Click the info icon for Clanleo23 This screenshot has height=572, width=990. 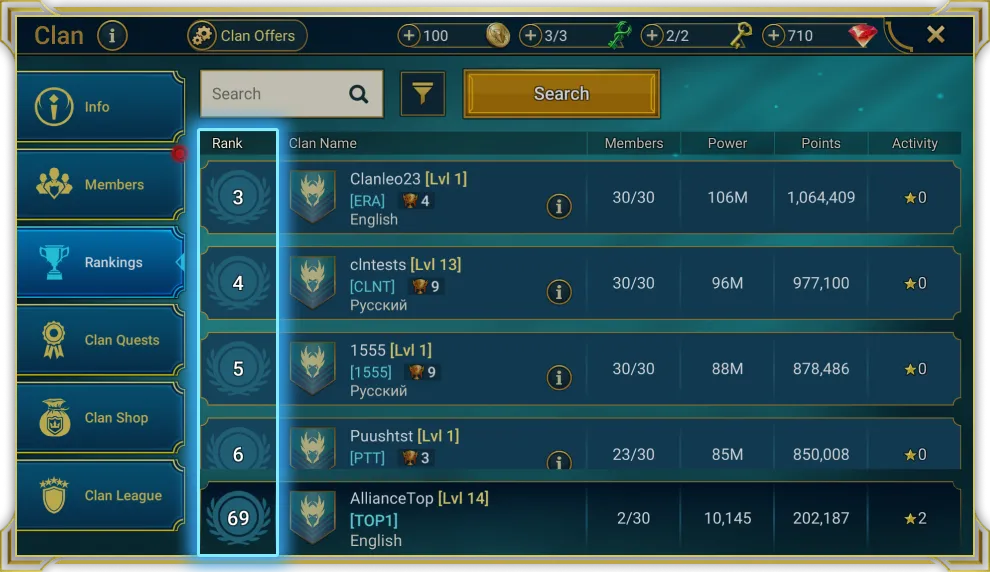(559, 206)
